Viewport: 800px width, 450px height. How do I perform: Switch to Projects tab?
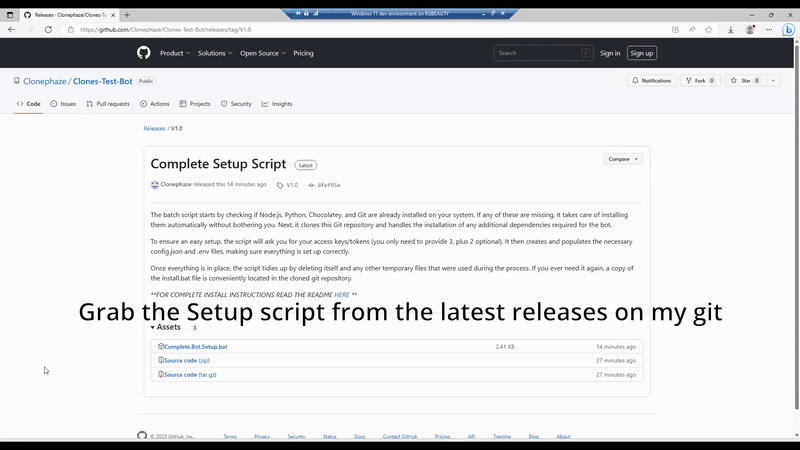194,104
